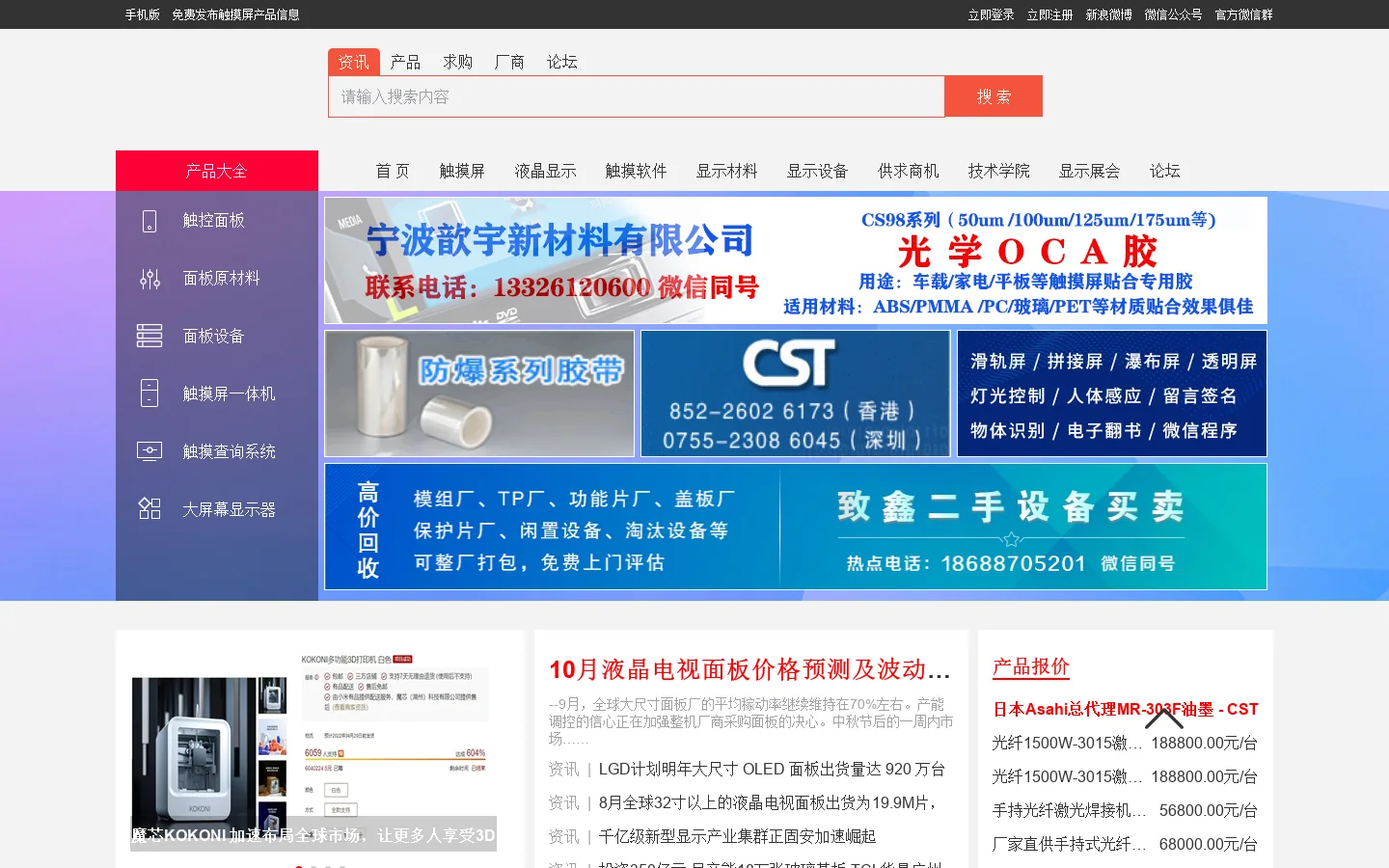Viewport: 1389px width, 868px height.
Task: Open 技术学院 navigation item
Action: pyautogui.click(x=999, y=171)
